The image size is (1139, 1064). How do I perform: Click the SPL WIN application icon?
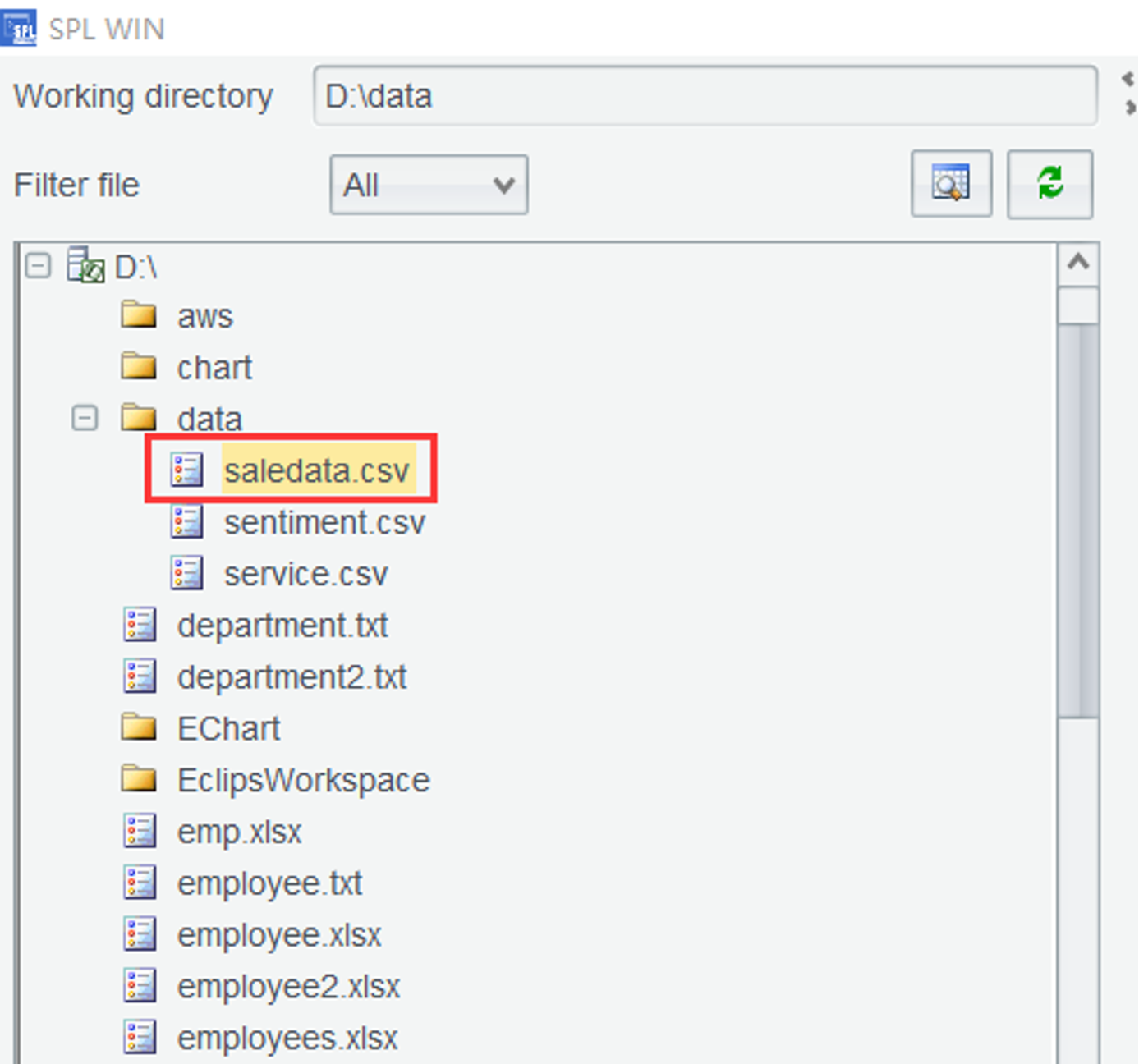[x=18, y=28]
